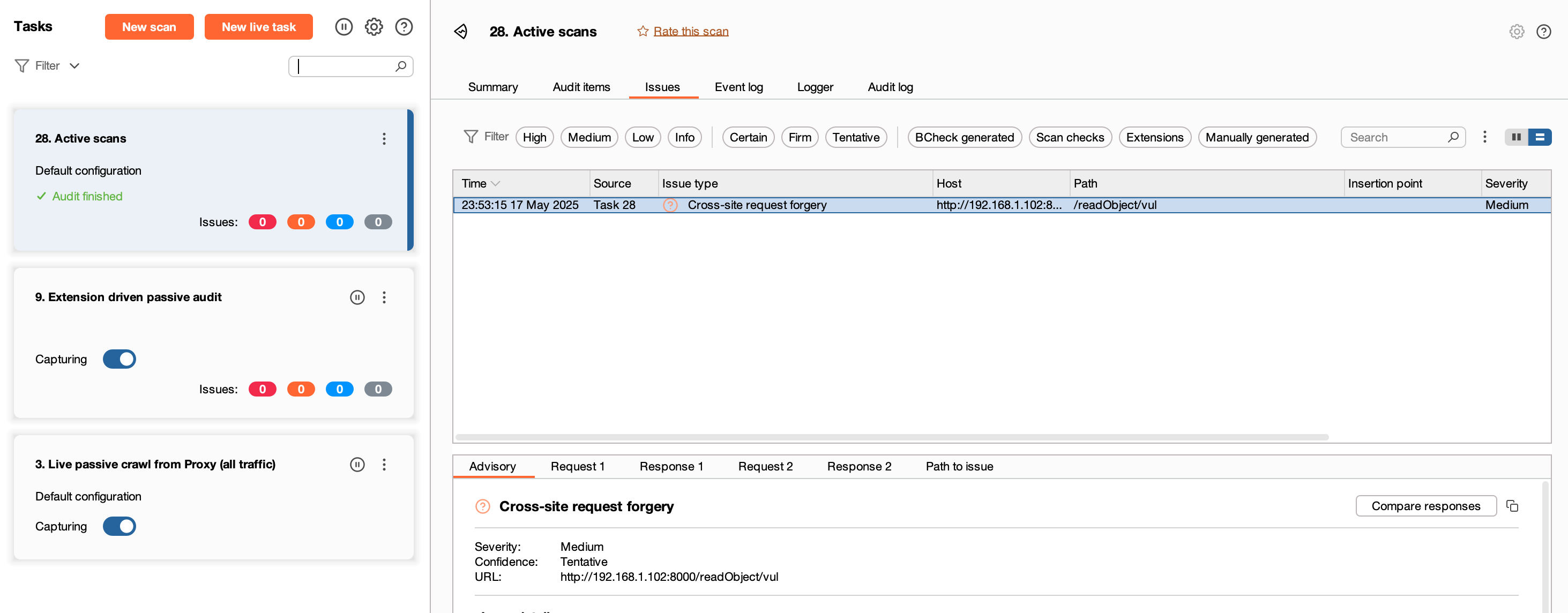Screen dimensions: 1568x613
Task: Open the Tasks settings gear
Action: point(374,27)
